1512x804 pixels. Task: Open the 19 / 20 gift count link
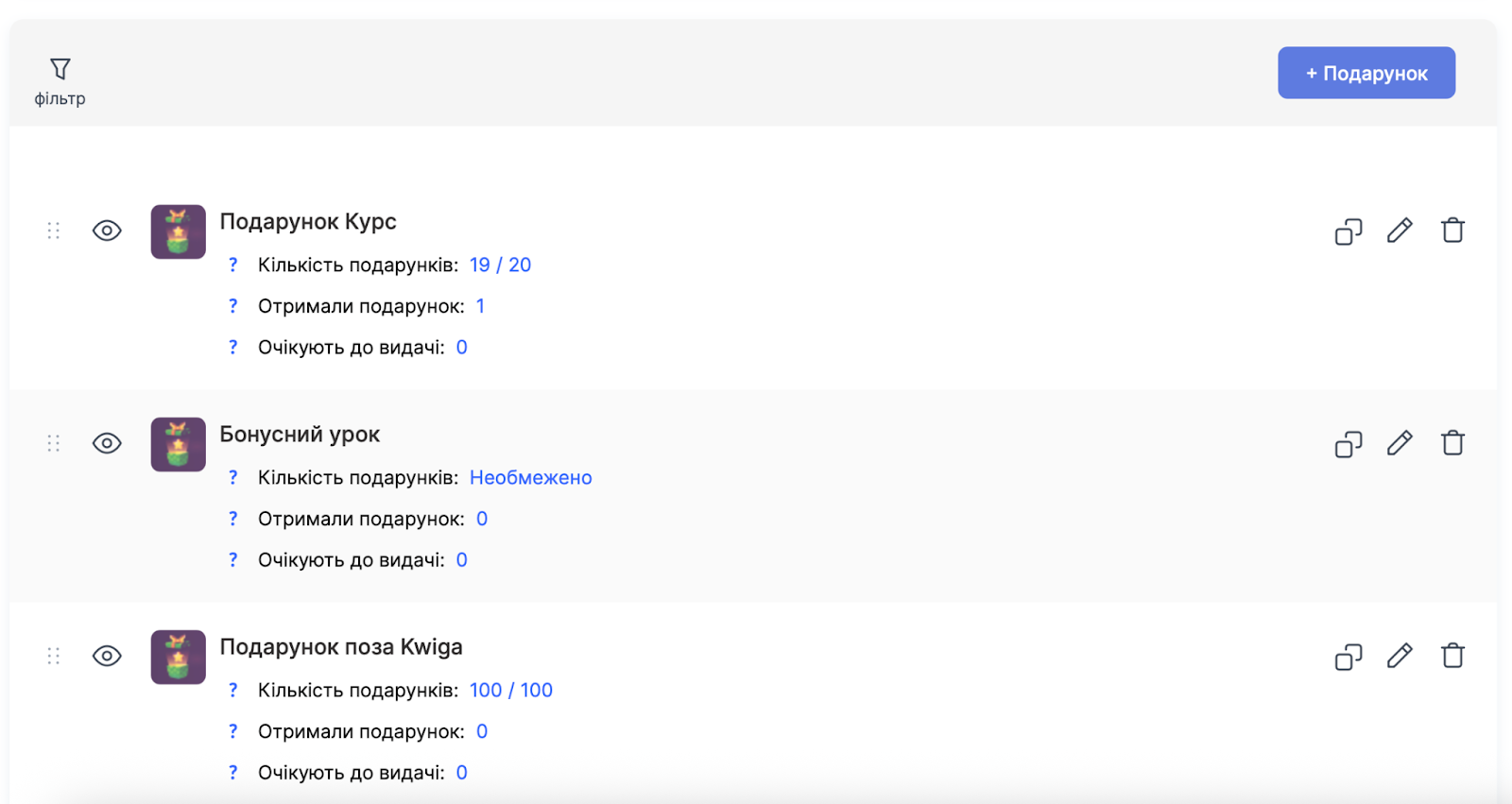tap(500, 265)
